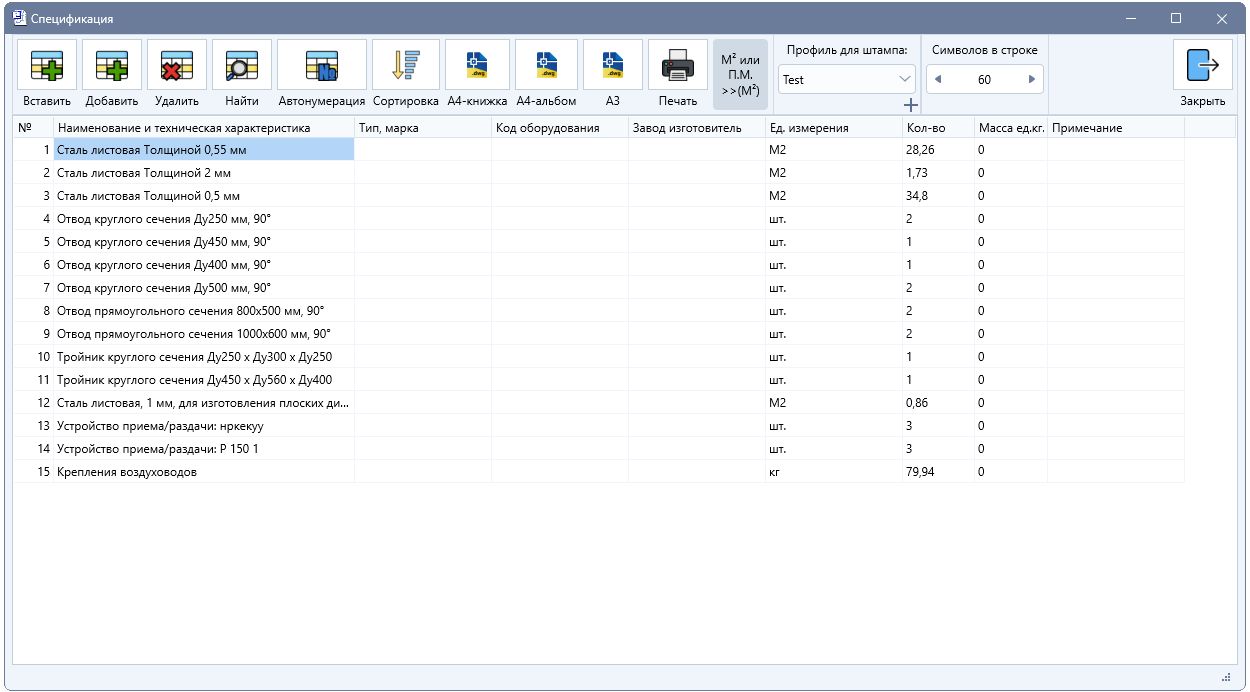1250x692 pixels.
Task: Click the Сортировка (sort) icon
Action: (406, 65)
